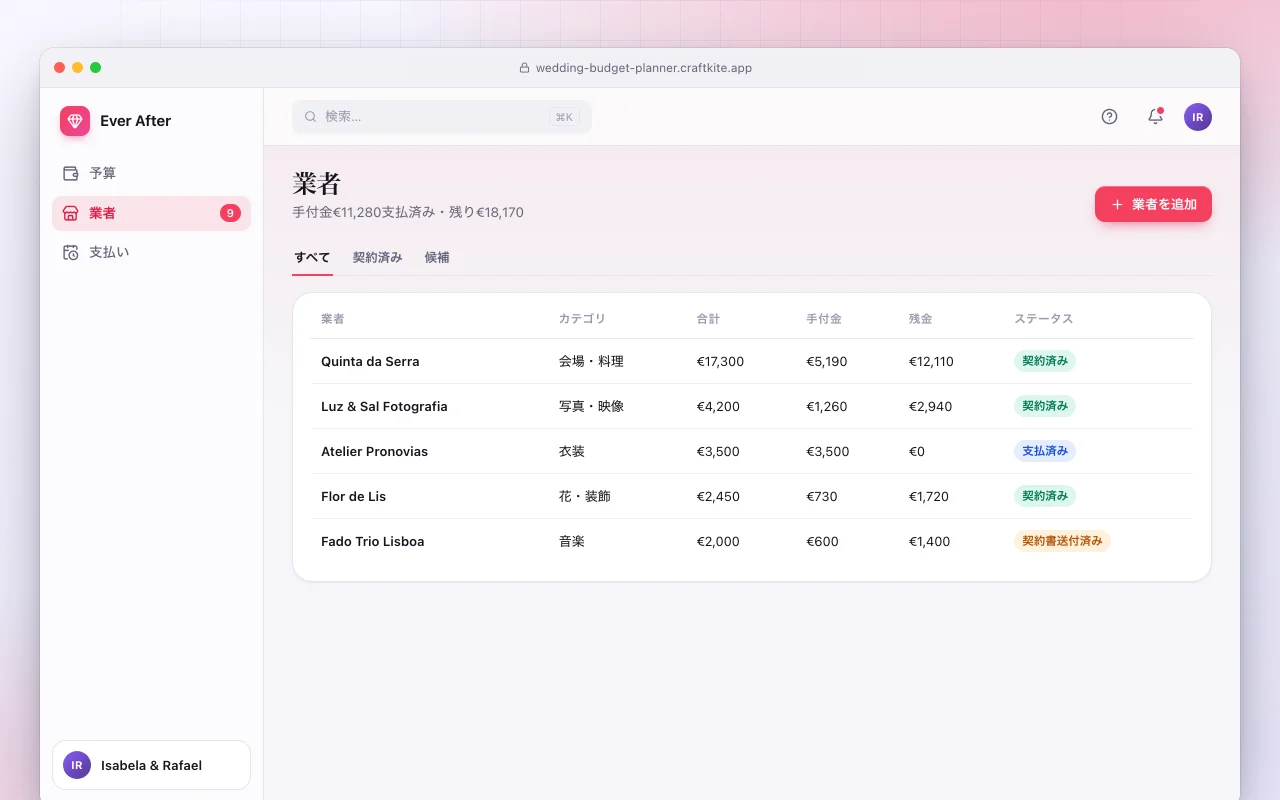Viewport: 1280px width, 800px height.
Task: Click the 支払い calendar-clock icon in sidebar
Action: (x=71, y=252)
